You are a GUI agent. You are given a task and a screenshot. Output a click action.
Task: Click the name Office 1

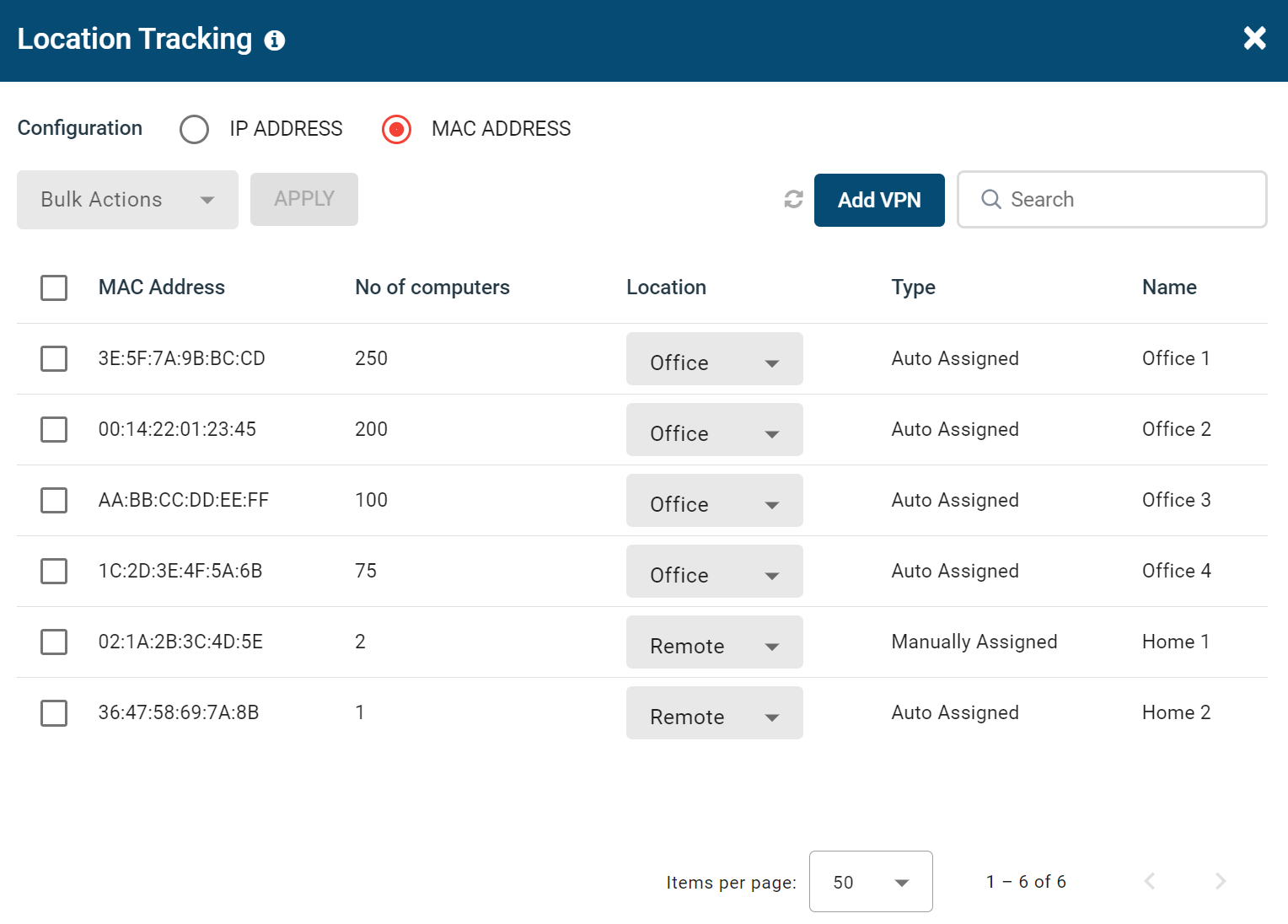(1176, 358)
